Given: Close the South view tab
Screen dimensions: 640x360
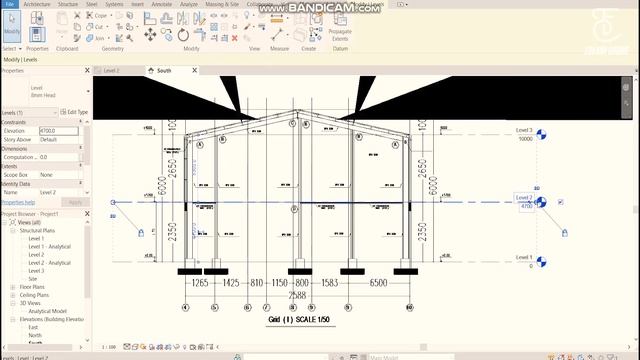Looking at the screenshot, I should point(195,70).
